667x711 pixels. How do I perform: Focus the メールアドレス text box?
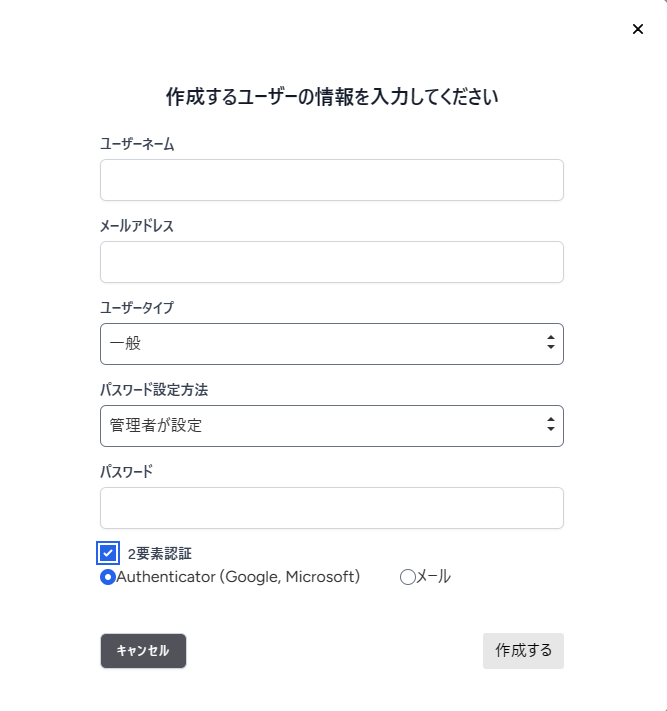pos(331,262)
